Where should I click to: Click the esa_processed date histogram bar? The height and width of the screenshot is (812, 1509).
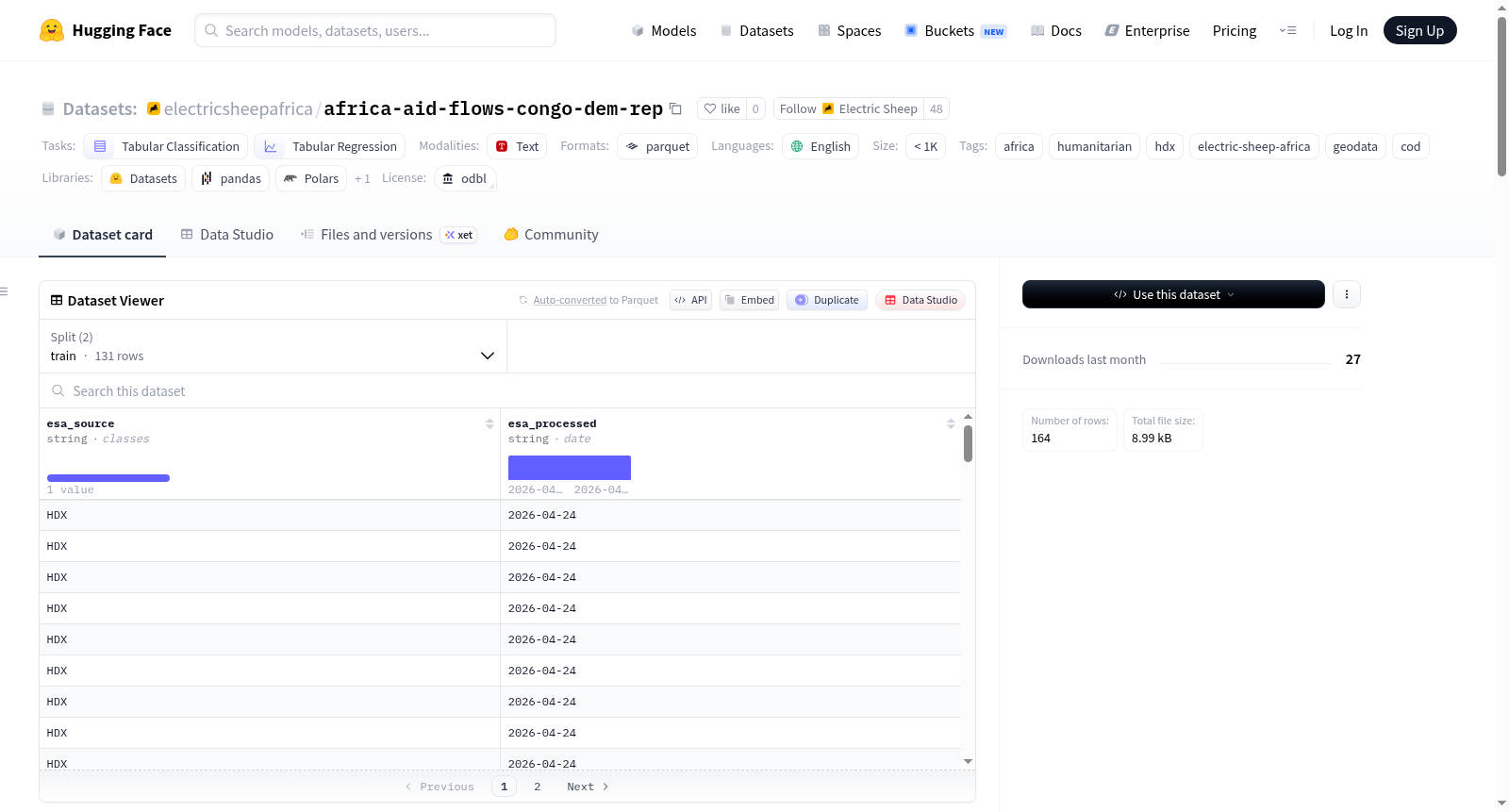click(570, 468)
